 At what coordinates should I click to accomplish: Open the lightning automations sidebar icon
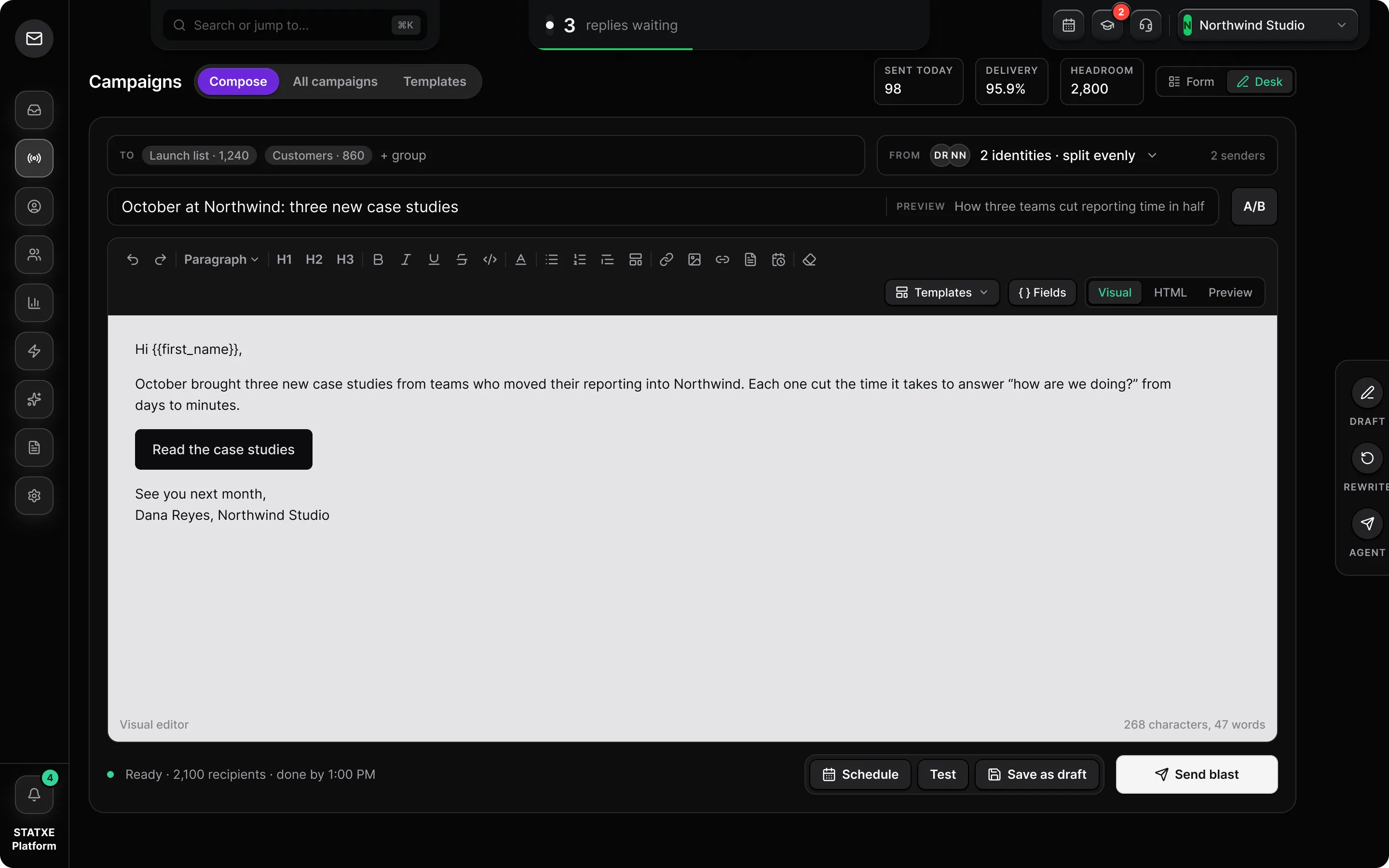click(34, 351)
